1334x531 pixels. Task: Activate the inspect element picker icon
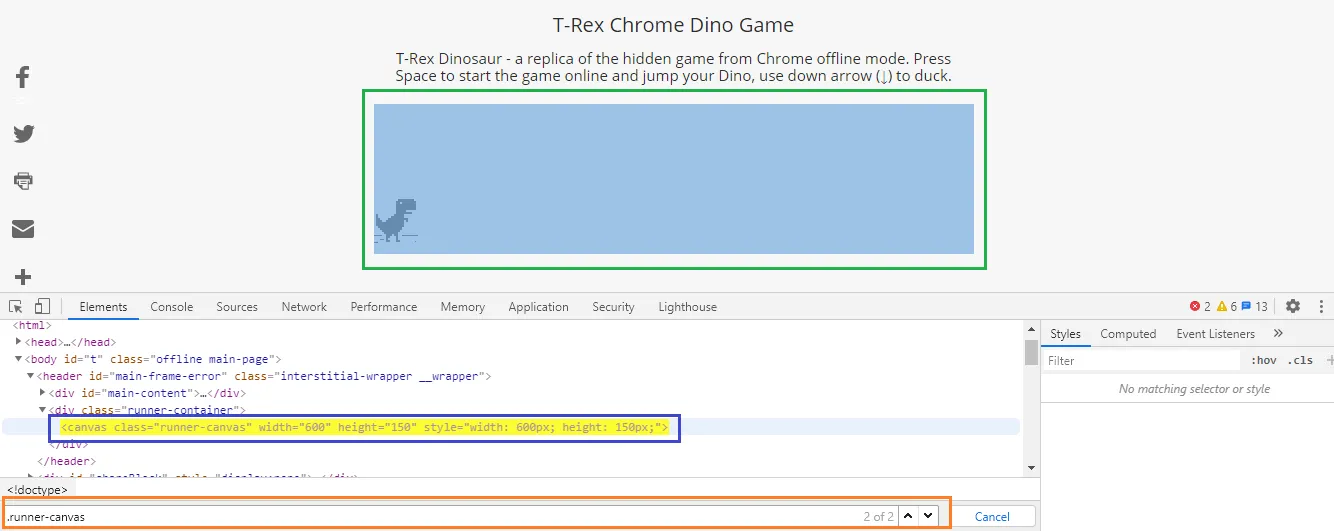click(16, 306)
